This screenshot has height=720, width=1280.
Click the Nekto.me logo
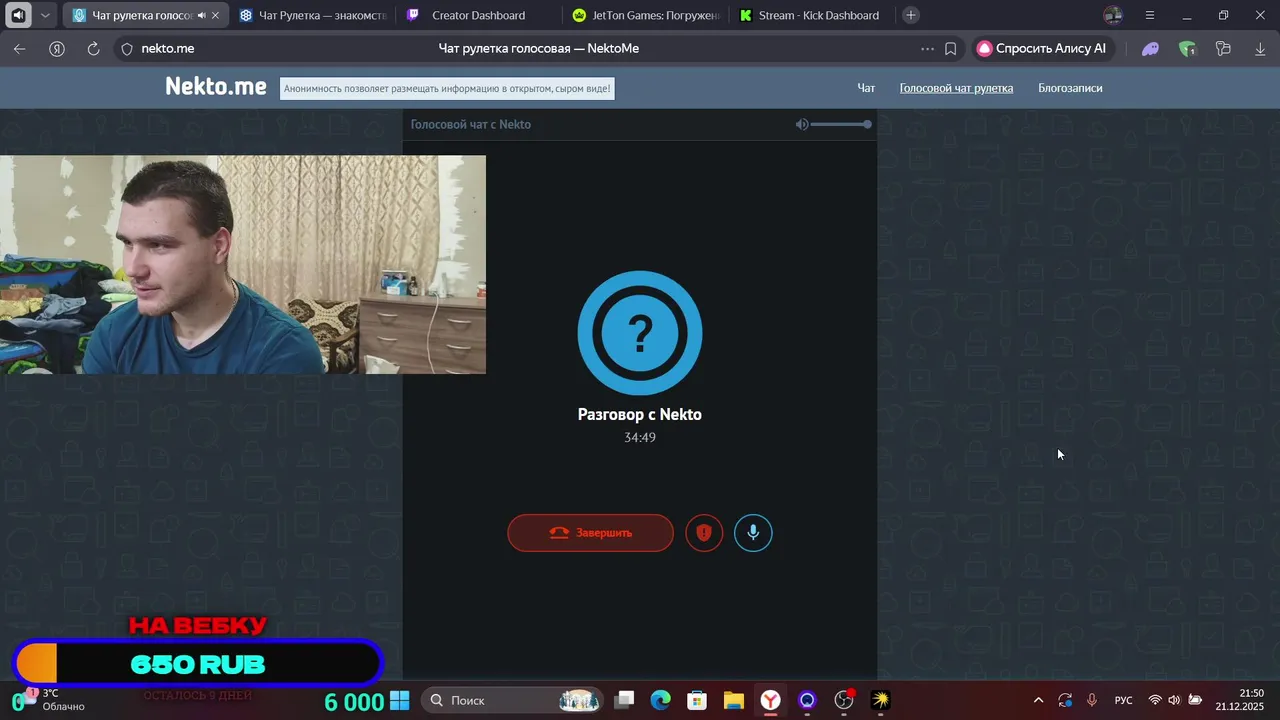point(216,87)
